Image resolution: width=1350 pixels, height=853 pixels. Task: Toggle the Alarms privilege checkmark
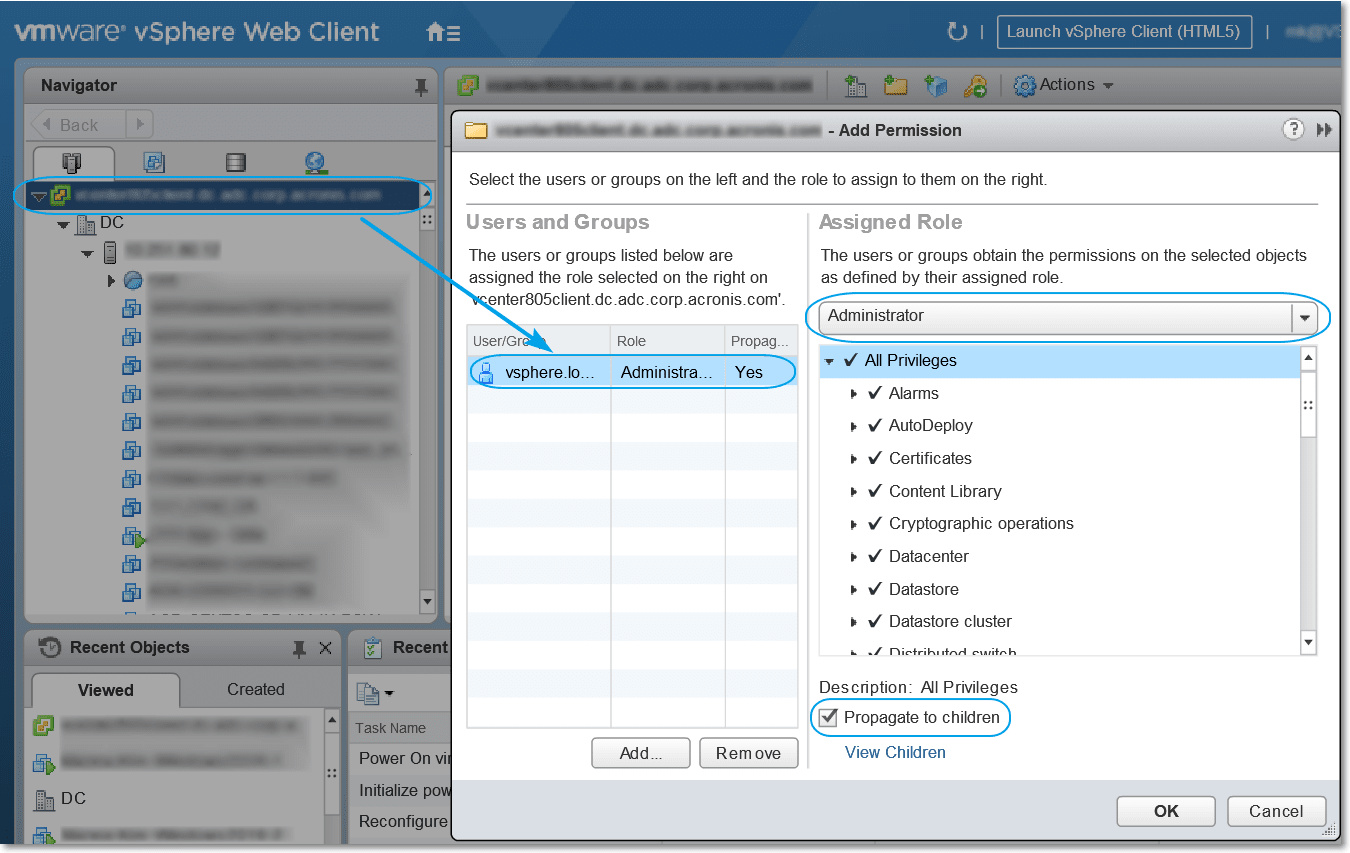click(875, 393)
